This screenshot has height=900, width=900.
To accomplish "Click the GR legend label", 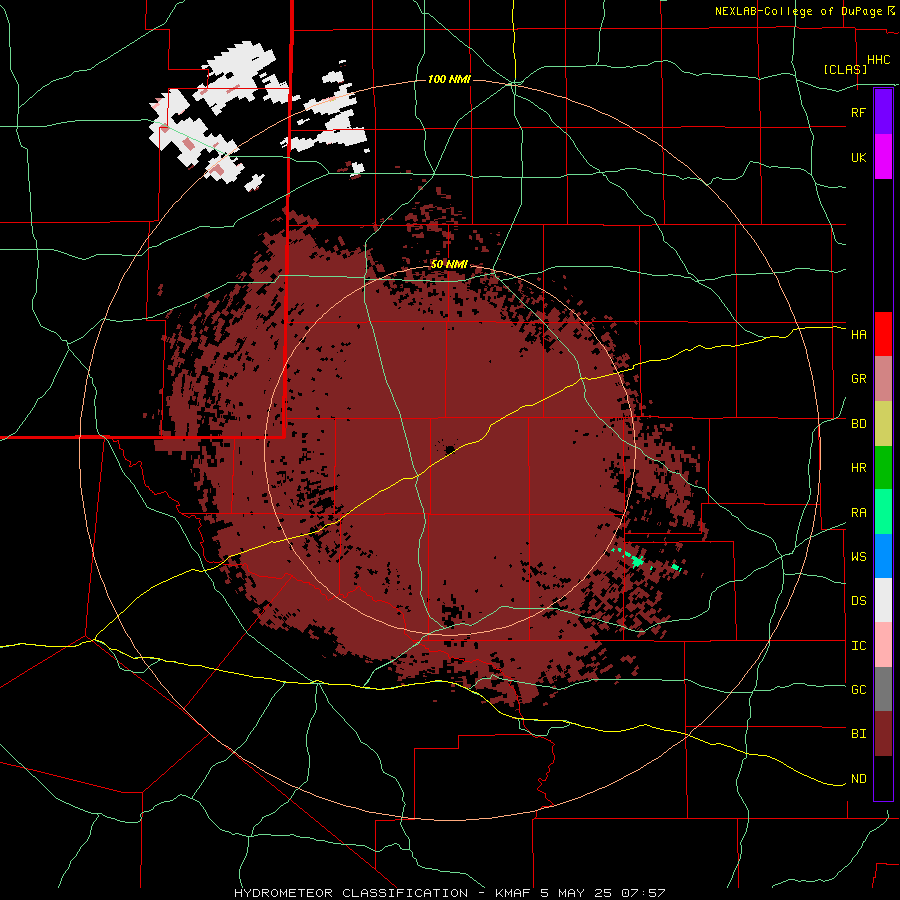I will point(858,379).
